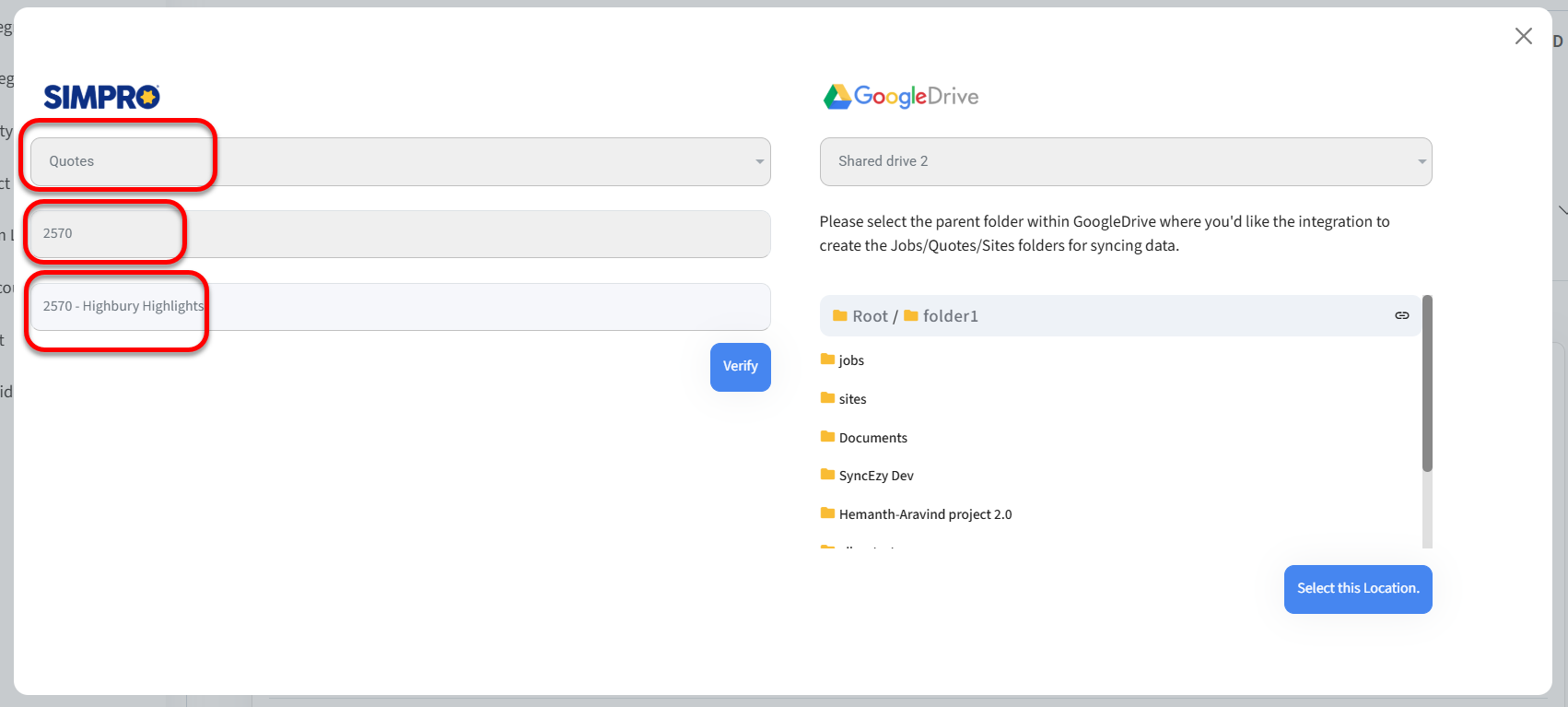
Task: Select the folder1 breadcrumb label
Action: click(950, 316)
